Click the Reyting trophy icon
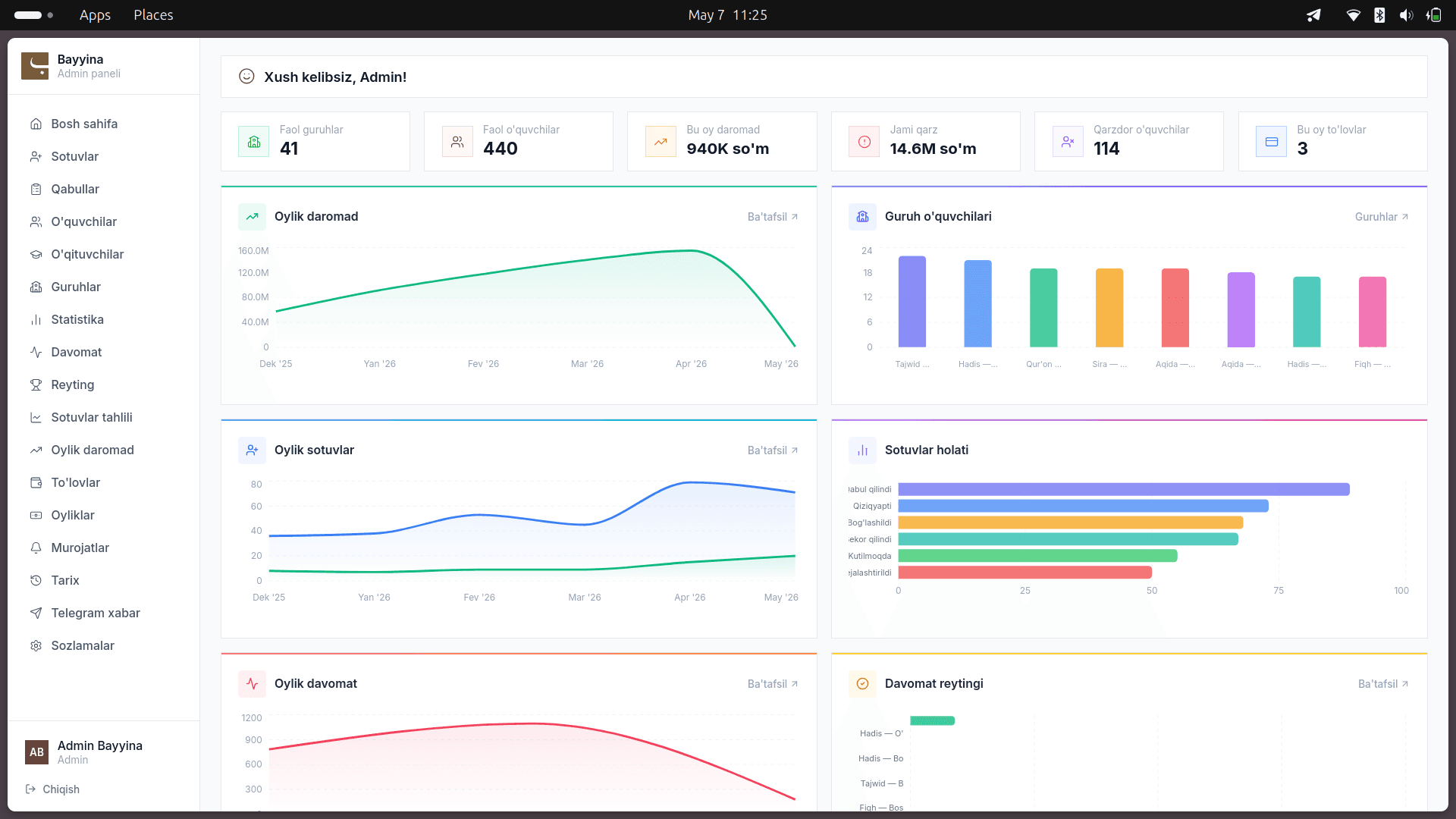 click(36, 384)
